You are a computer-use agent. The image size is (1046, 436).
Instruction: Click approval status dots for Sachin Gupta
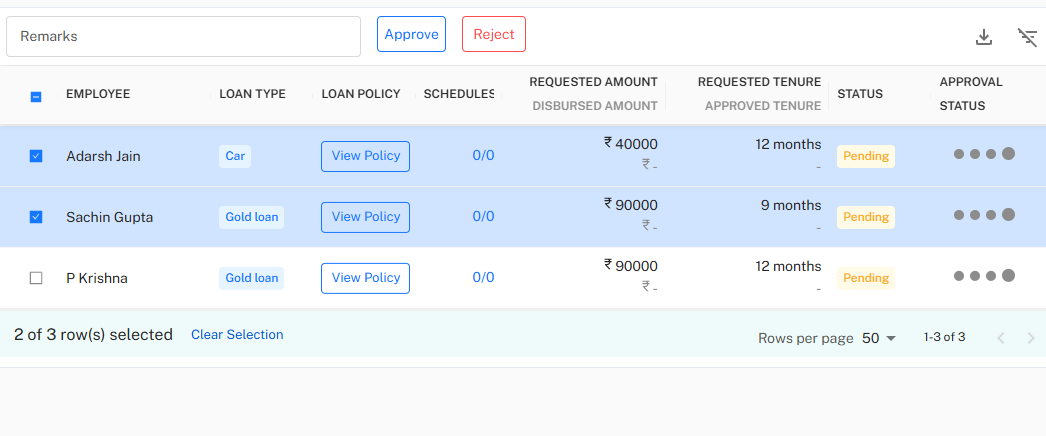point(984,215)
